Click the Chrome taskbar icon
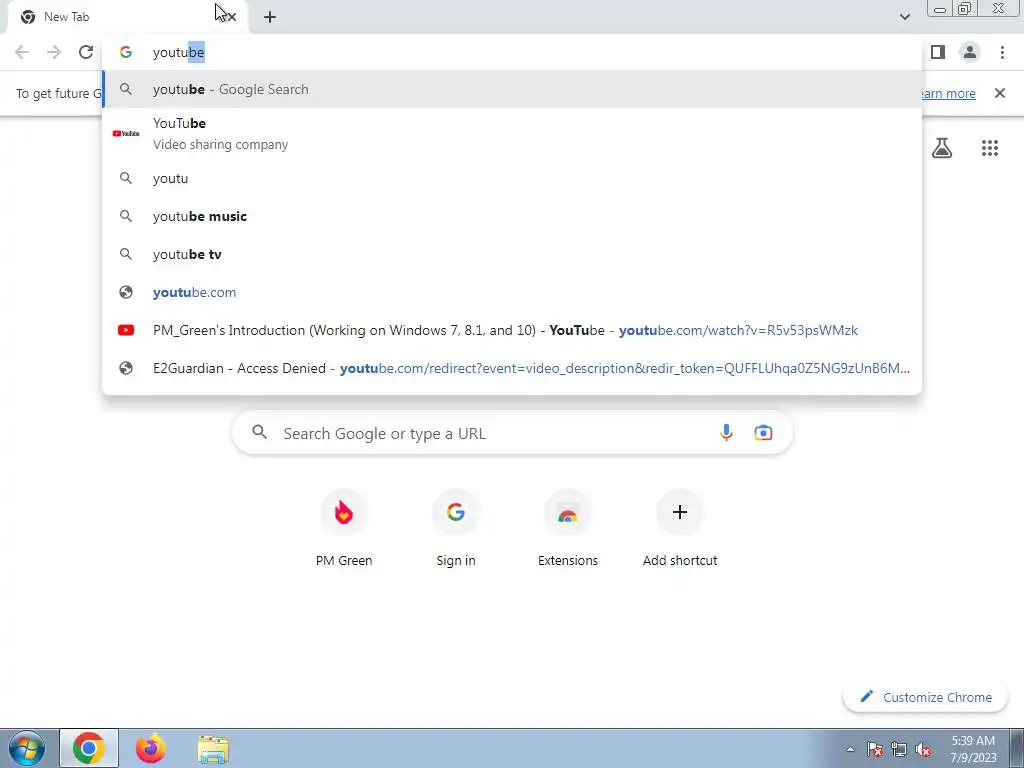Screen dimensions: 1024x768 89,748
